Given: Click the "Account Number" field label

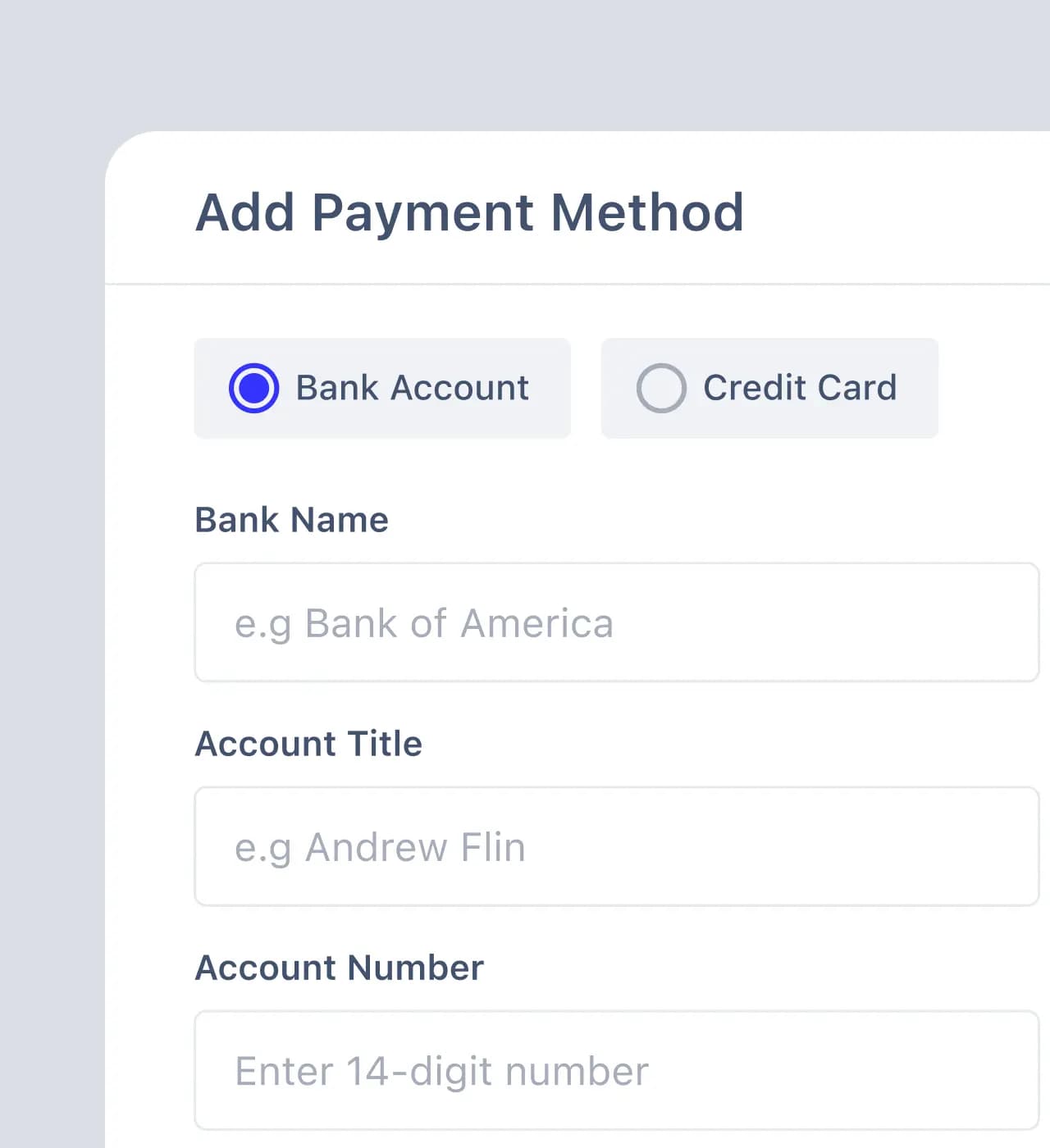Looking at the screenshot, I should click(x=340, y=968).
